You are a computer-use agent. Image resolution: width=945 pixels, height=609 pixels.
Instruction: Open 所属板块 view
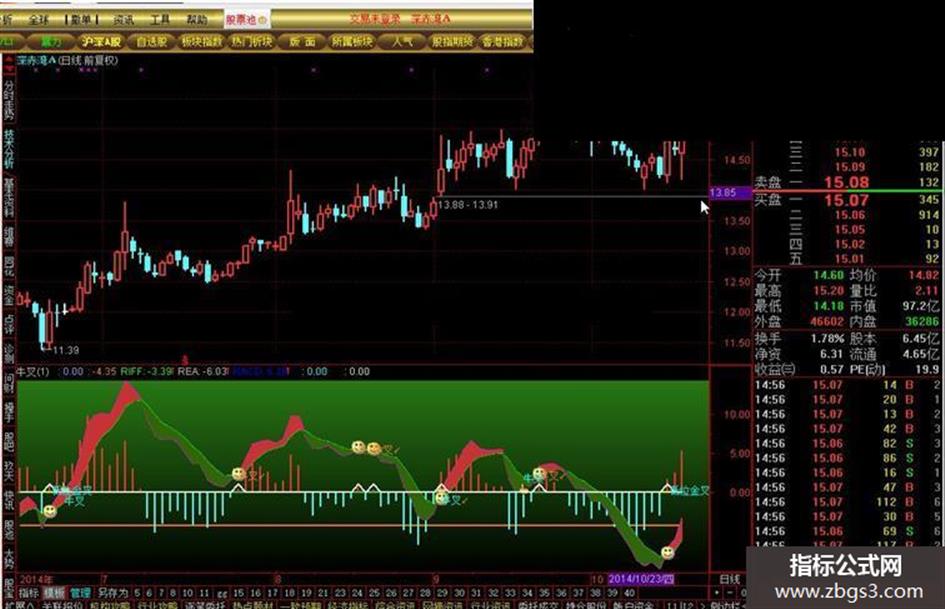tap(353, 42)
